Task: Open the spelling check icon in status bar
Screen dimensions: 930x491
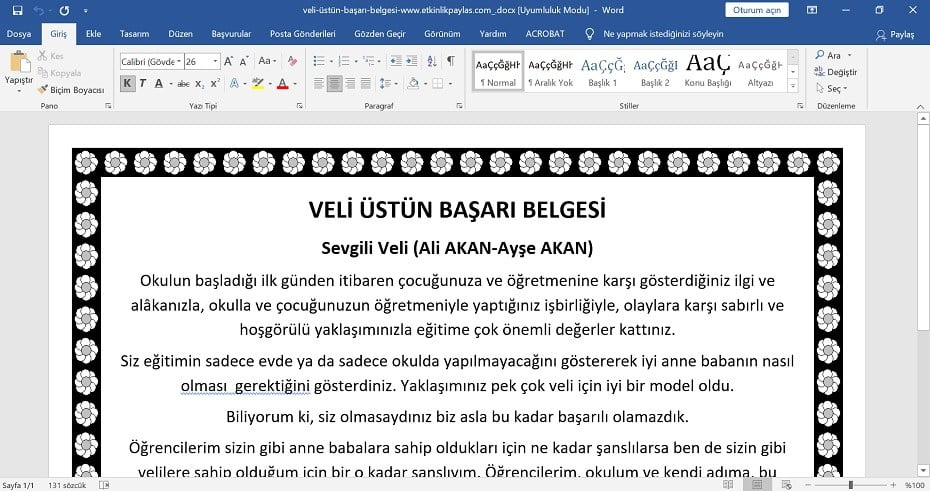Action: [104, 485]
